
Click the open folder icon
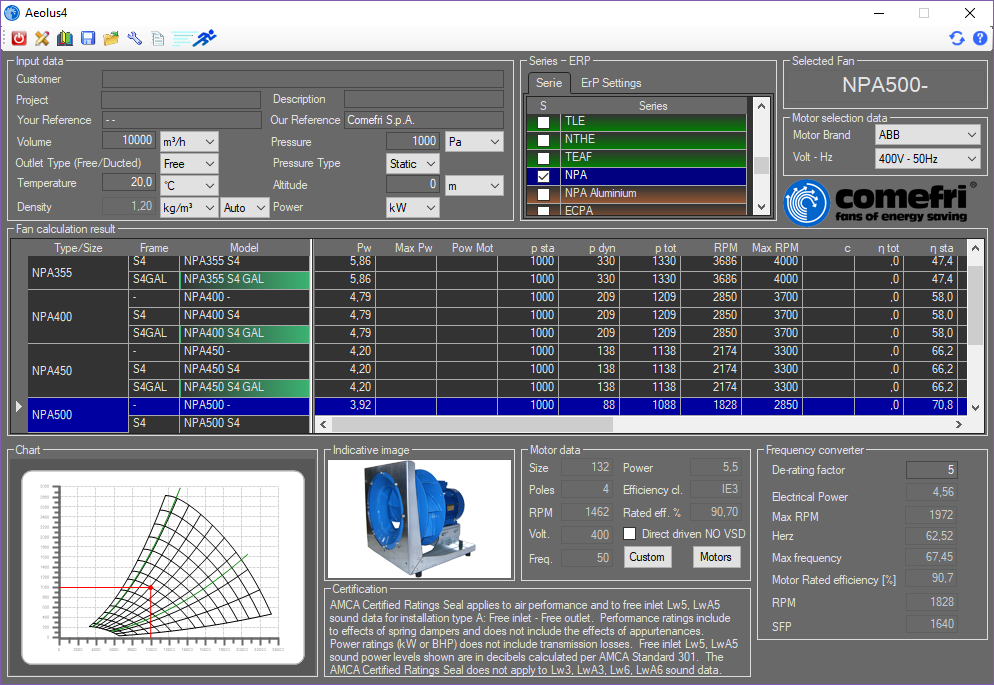click(x=111, y=39)
